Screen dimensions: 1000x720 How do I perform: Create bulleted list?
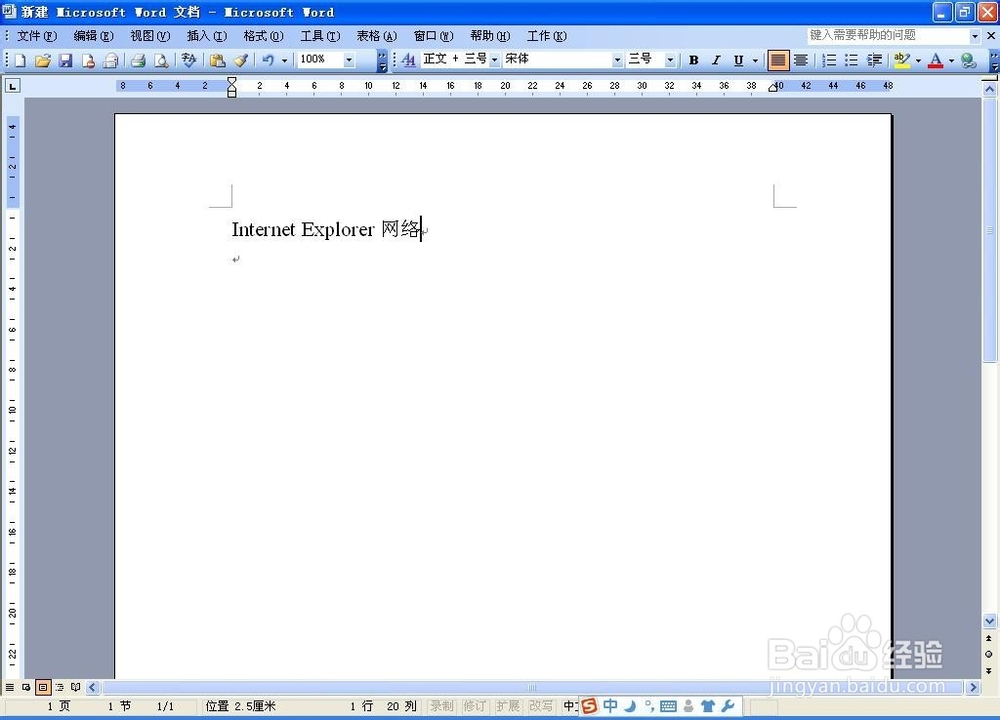pos(851,61)
